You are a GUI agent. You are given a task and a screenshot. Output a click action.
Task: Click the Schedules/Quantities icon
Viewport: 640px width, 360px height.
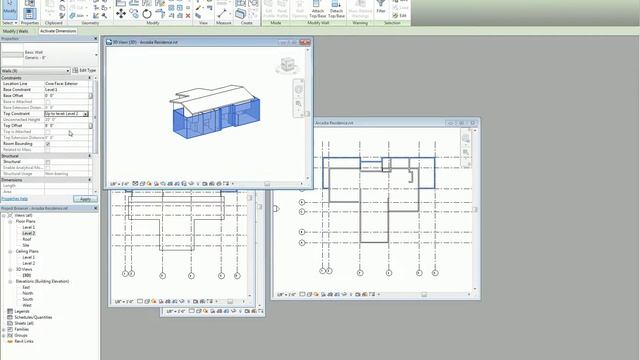coord(10,317)
